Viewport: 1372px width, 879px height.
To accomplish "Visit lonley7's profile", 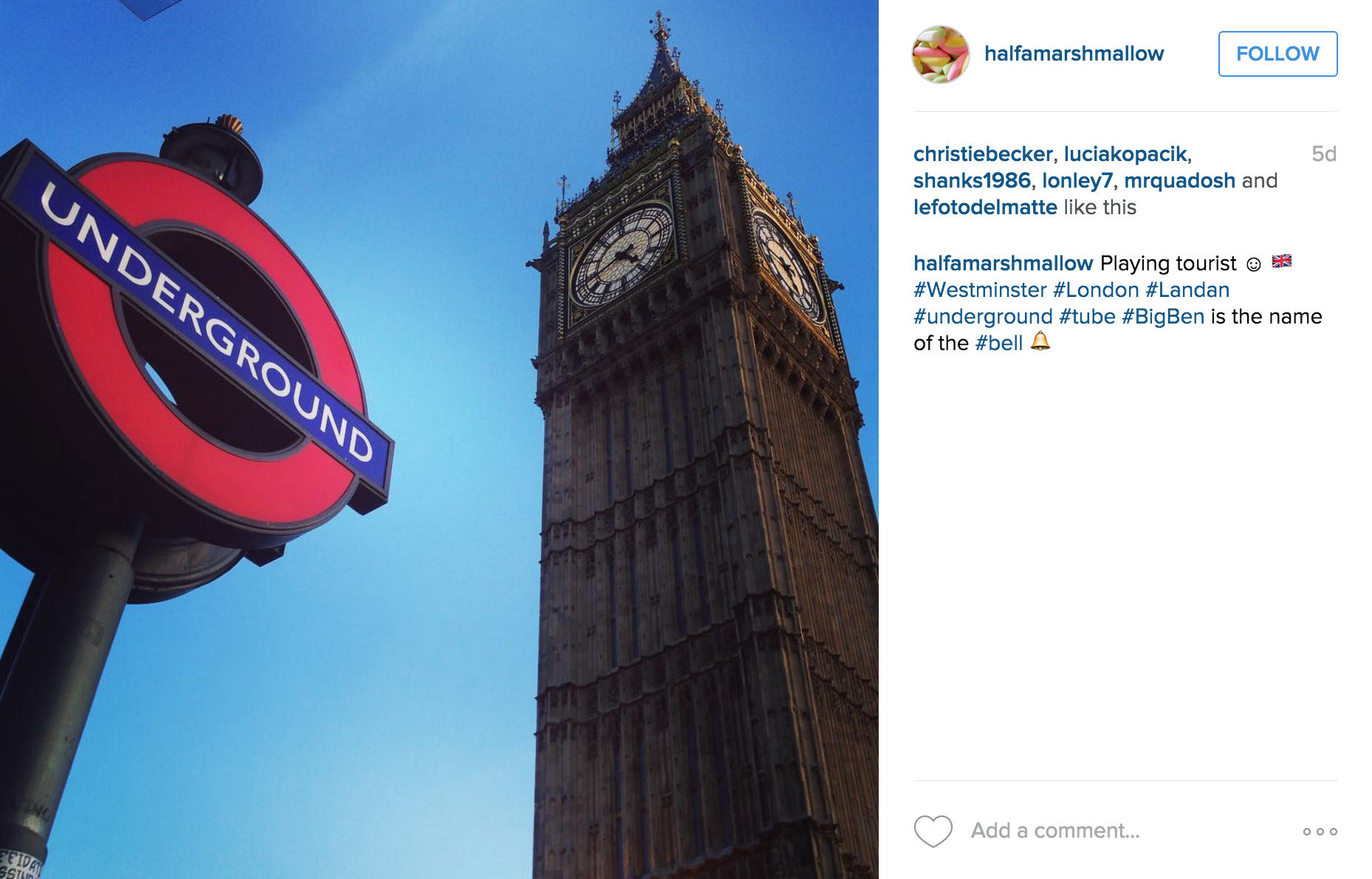I will point(1077,180).
